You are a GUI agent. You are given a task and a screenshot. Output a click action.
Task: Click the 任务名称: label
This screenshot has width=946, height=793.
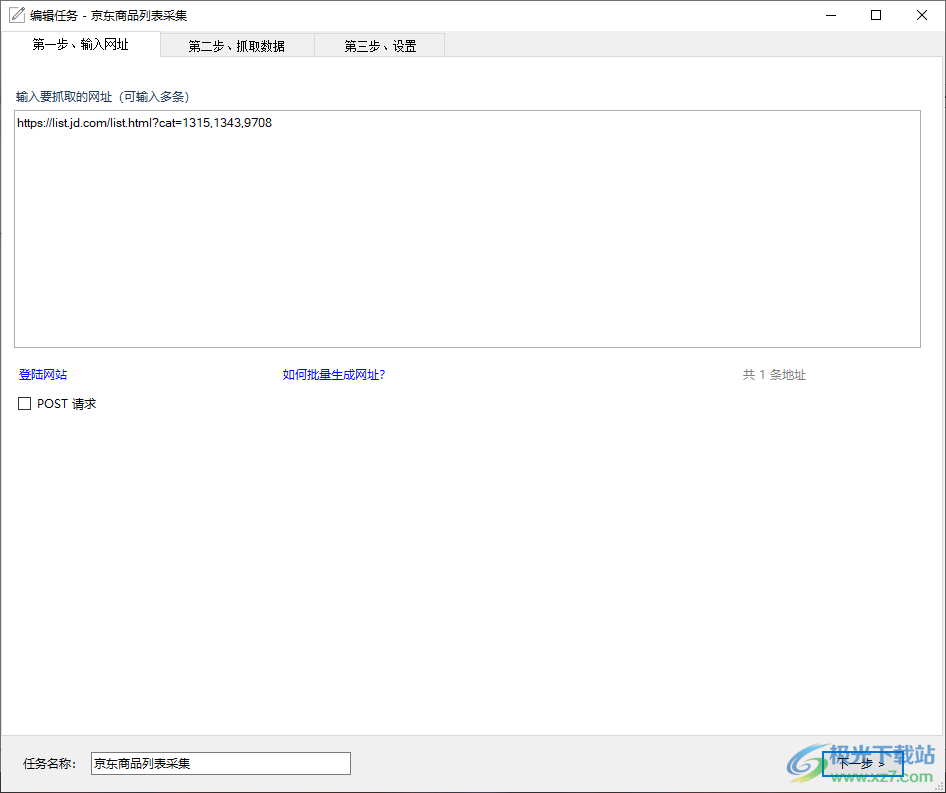[x=49, y=763]
